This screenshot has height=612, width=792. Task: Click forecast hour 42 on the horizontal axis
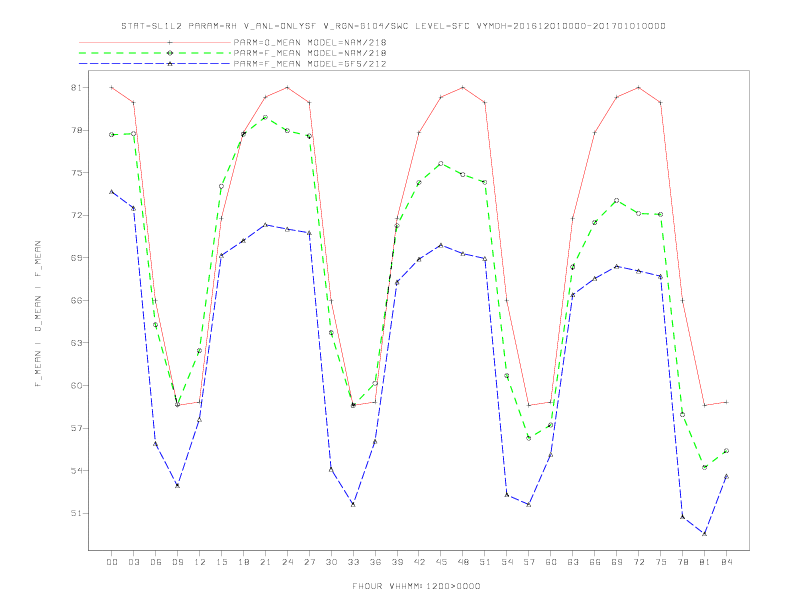419,562
